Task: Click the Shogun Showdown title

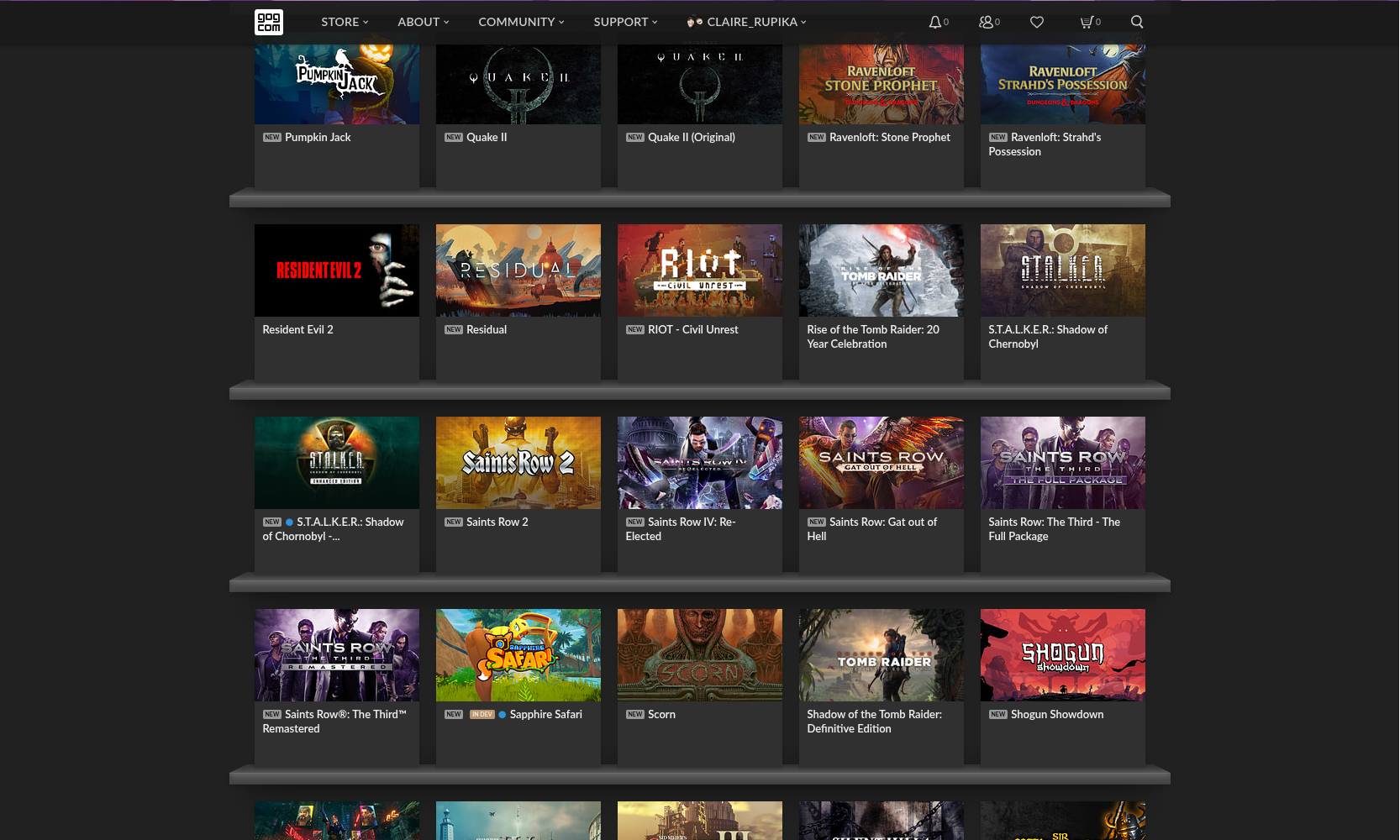Action: coord(1057,714)
